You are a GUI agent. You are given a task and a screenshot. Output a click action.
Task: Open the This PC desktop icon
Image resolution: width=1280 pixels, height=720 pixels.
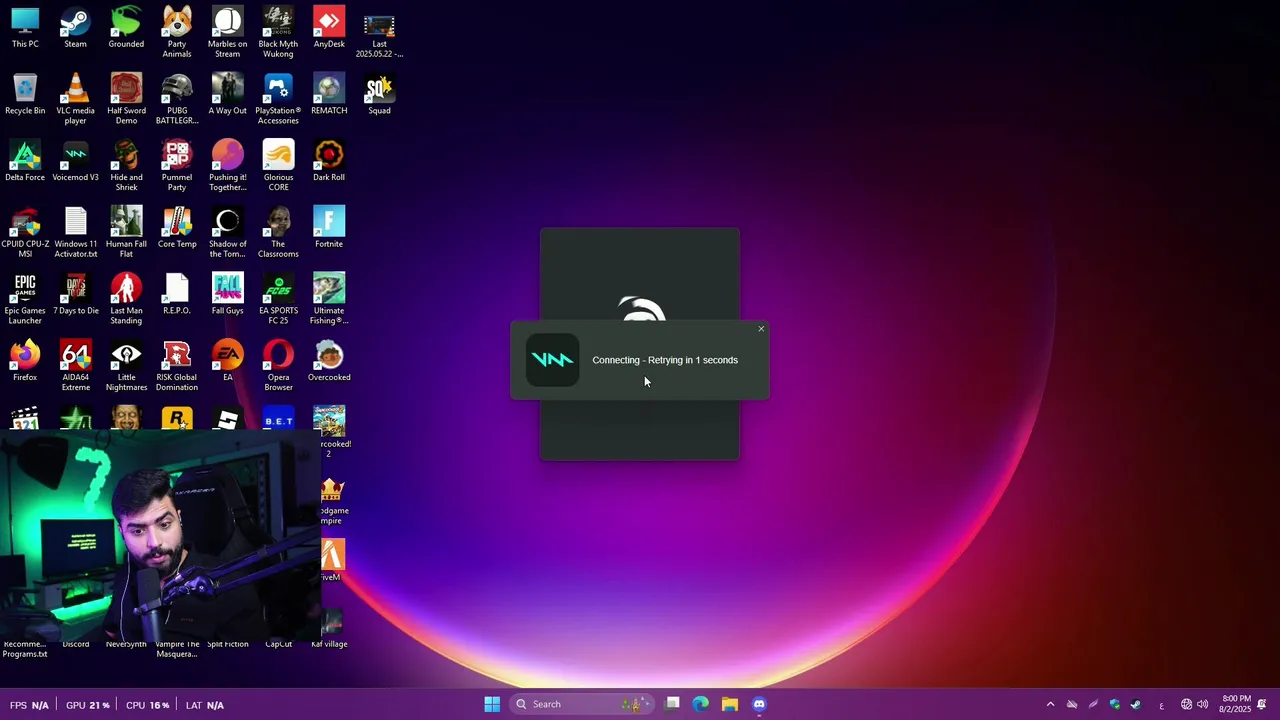coord(25,28)
